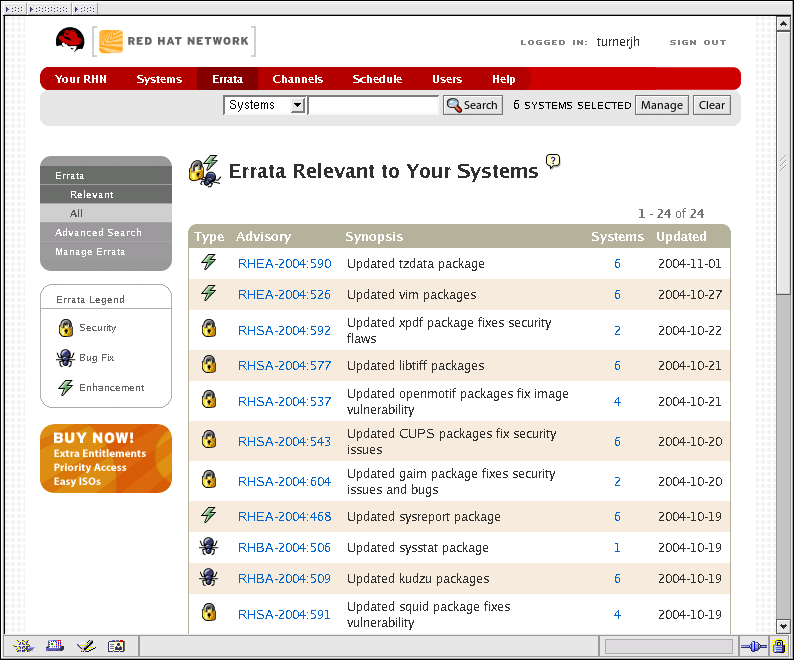Click the security lock icon on the RHSA-2004:577 row
This screenshot has width=794, height=660.
pyautogui.click(x=209, y=364)
